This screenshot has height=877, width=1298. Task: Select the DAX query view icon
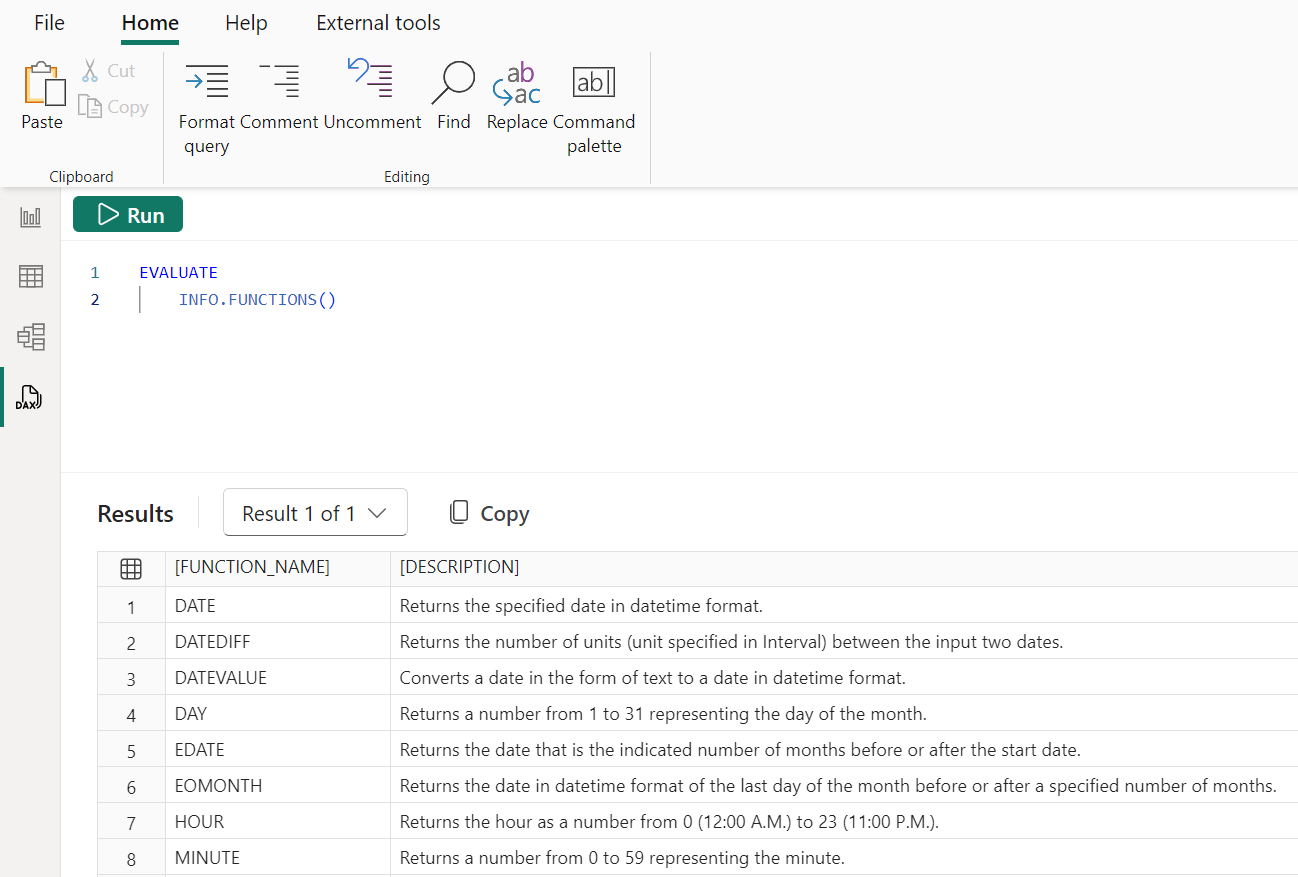click(x=30, y=397)
